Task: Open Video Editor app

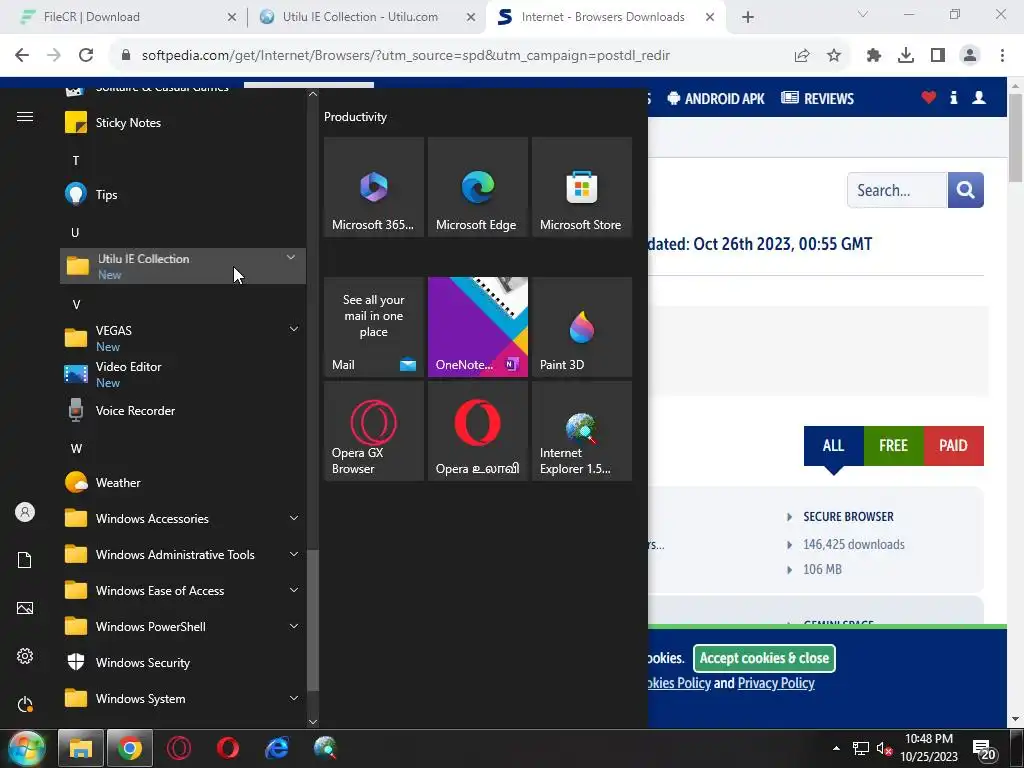Action: pos(183,374)
